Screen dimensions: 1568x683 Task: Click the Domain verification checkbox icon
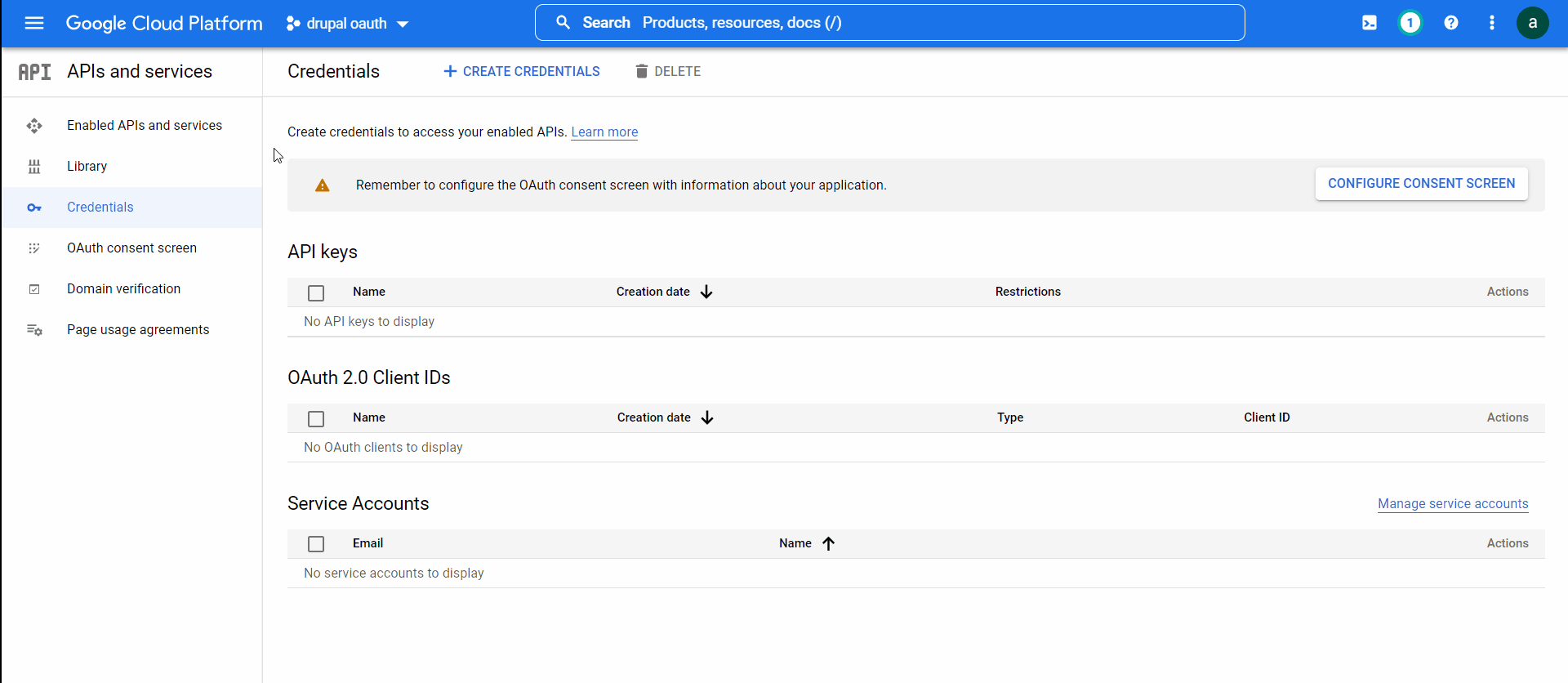(x=34, y=289)
